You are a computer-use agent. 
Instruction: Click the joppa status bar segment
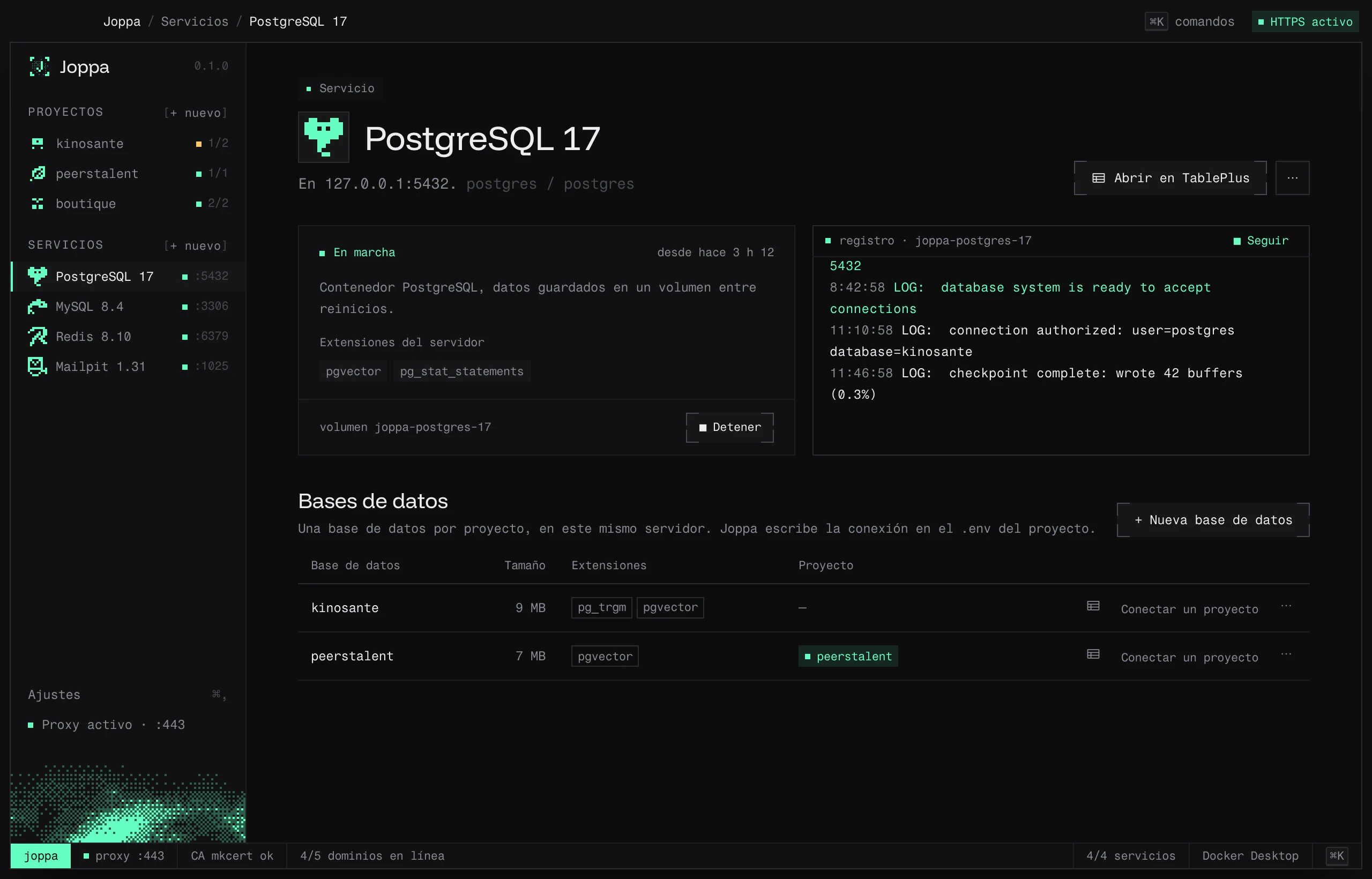[x=41, y=855]
